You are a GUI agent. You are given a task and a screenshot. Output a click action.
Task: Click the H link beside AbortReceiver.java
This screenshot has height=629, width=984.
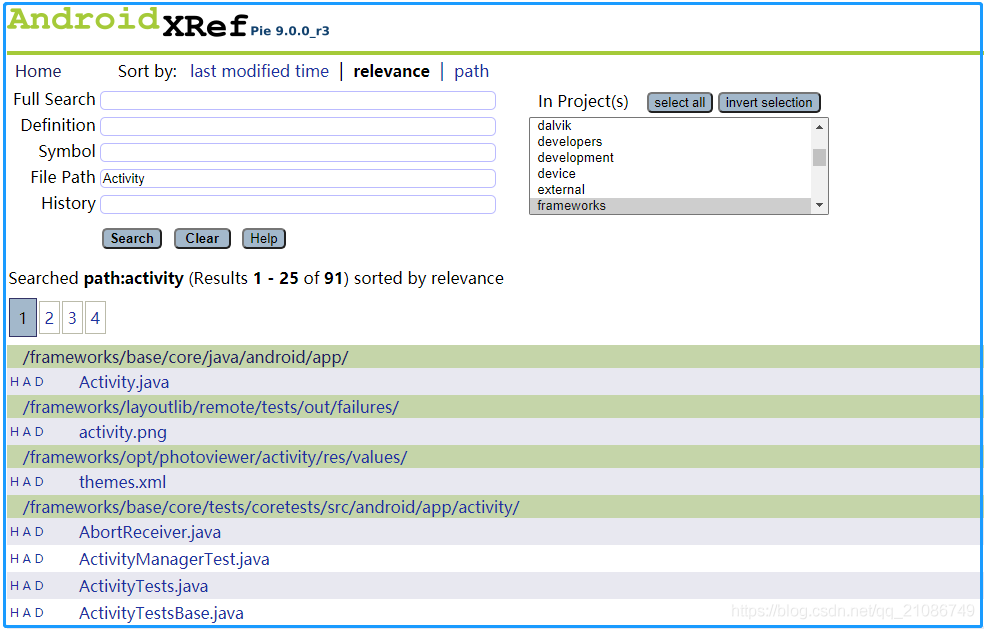14,532
